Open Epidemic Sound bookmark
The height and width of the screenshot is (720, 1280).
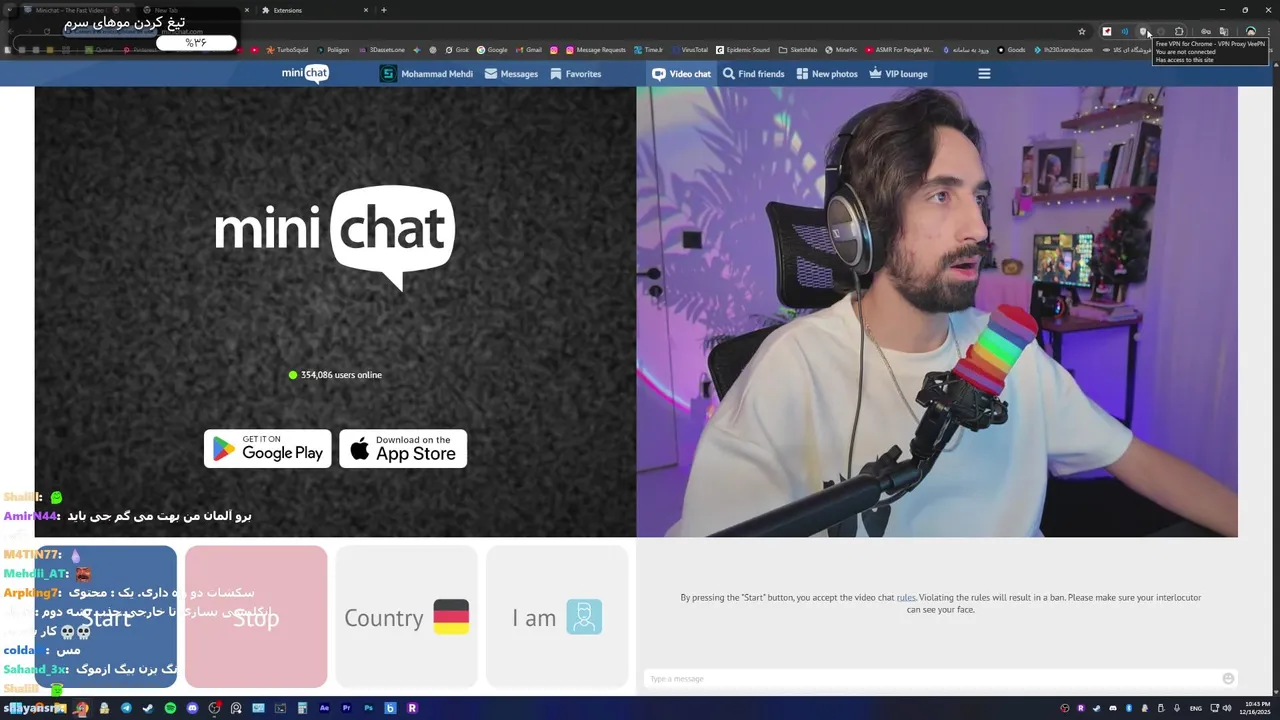tap(742, 50)
